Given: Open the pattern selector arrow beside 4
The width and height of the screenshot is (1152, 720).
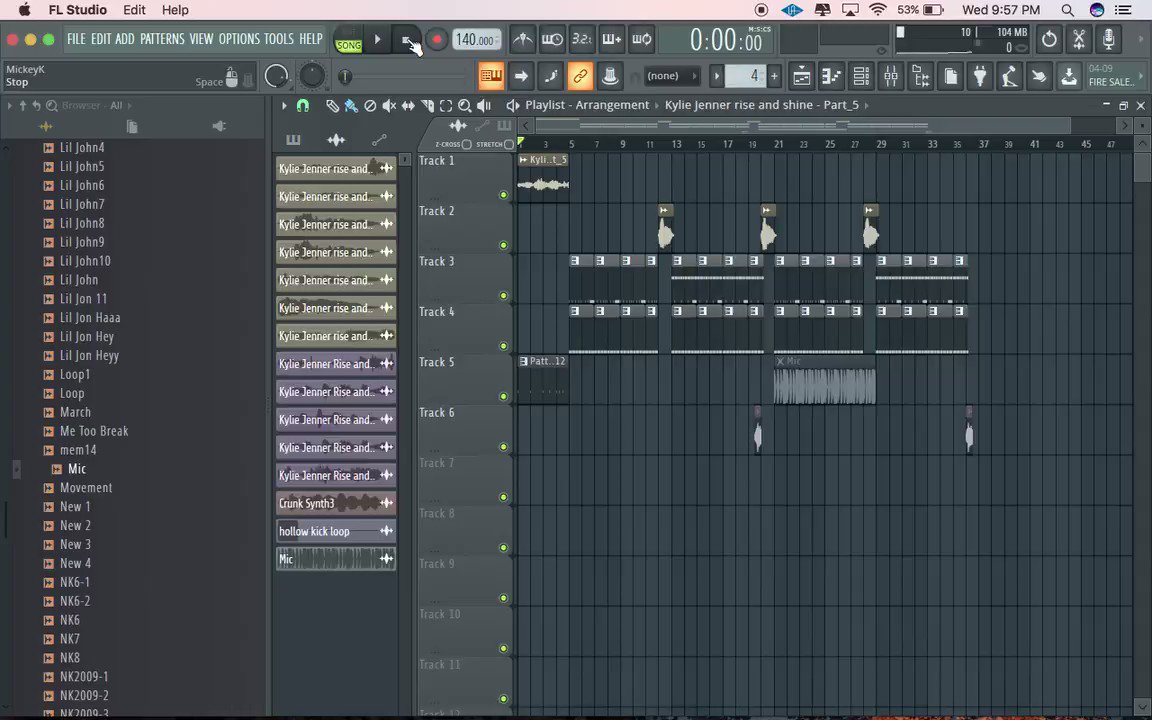Looking at the screenshot, I should click(717, 76).
